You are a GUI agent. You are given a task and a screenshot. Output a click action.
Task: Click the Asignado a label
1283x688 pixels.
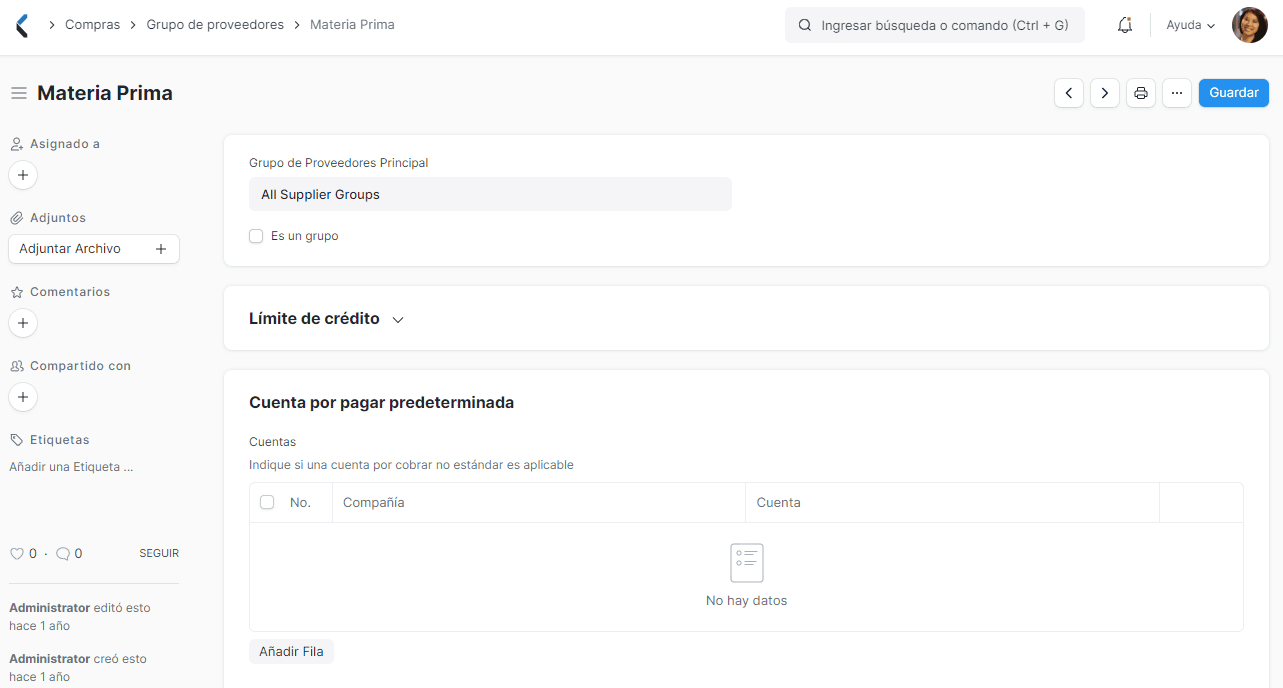[65, 144]
